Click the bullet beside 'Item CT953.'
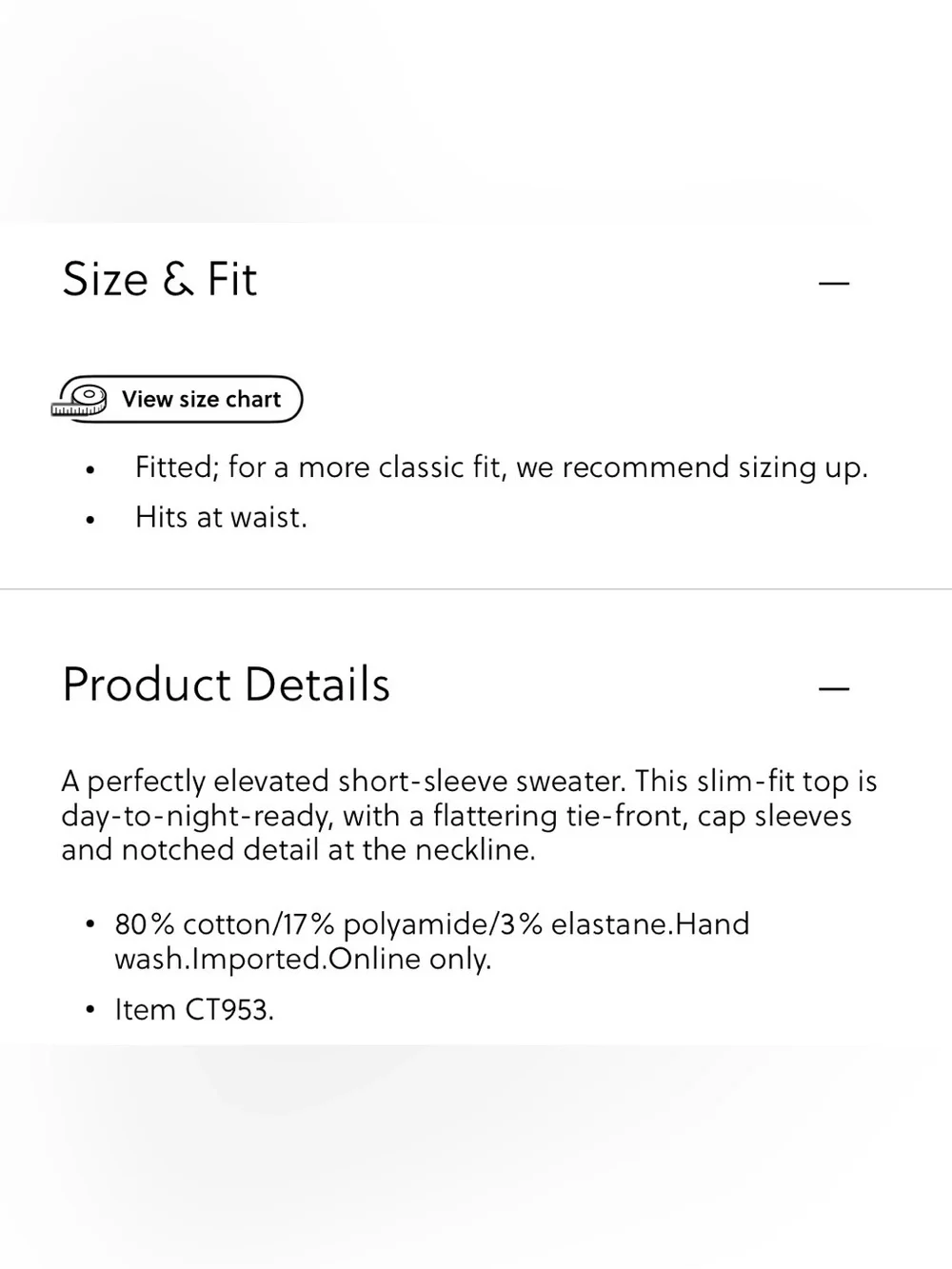 coord(90,1009)
